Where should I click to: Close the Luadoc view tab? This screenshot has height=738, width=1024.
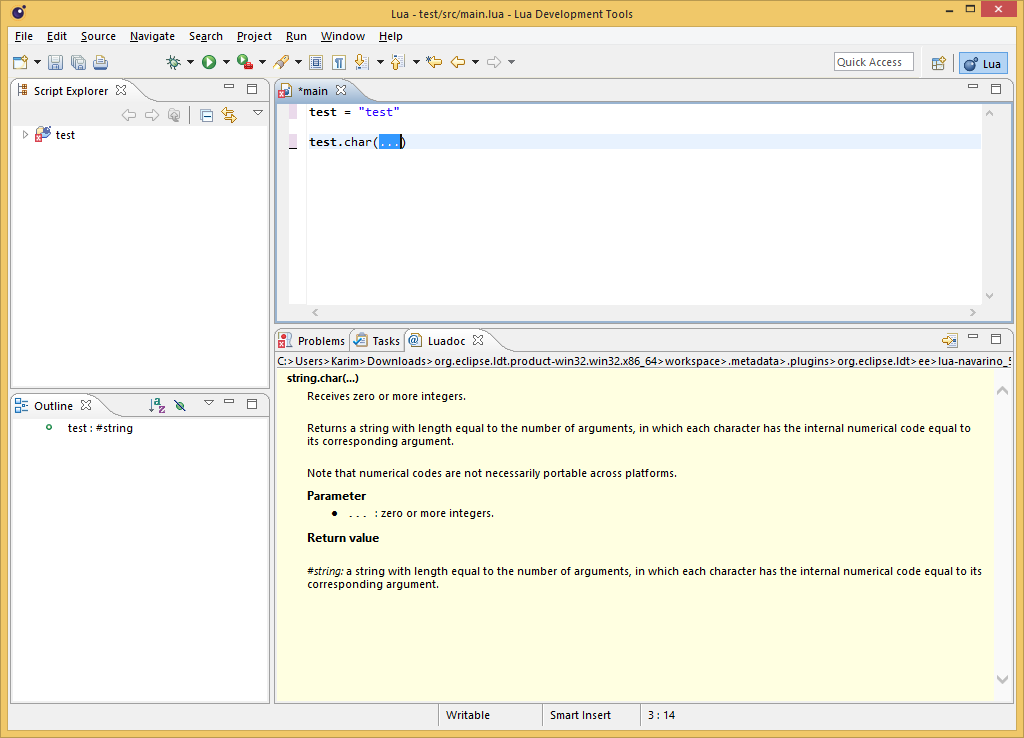pos(478,340)
